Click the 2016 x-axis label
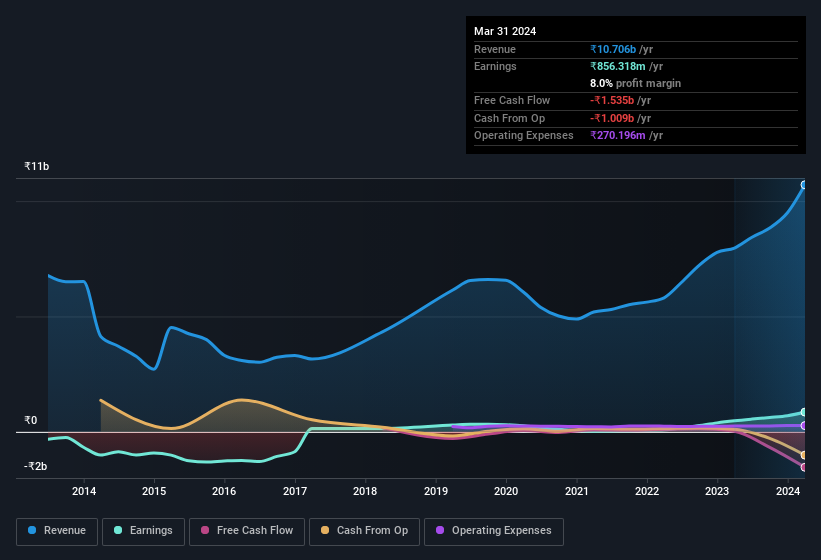Screen dimensions: 821x560 coord(224,491)
